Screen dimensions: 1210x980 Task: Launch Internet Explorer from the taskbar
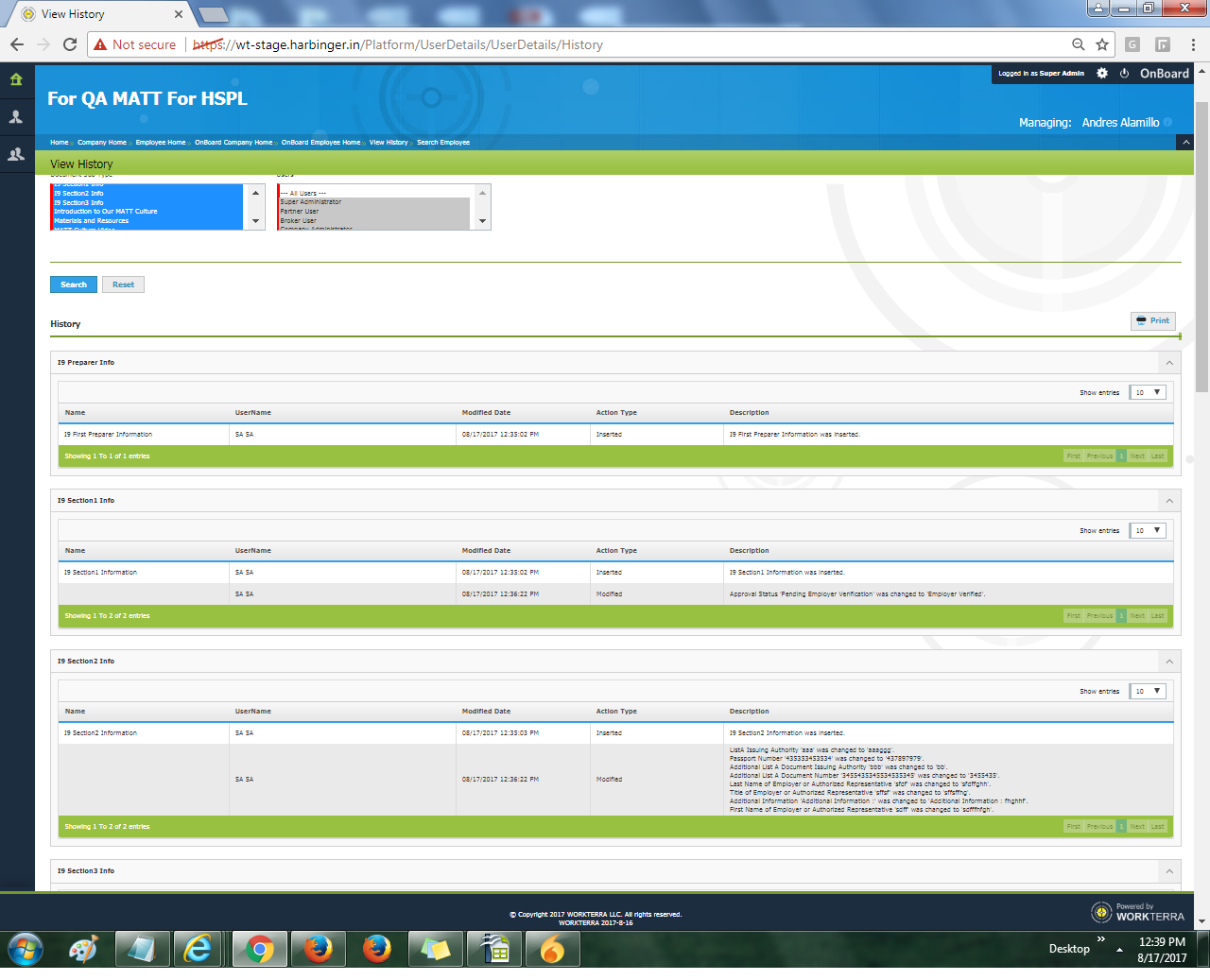199,949
